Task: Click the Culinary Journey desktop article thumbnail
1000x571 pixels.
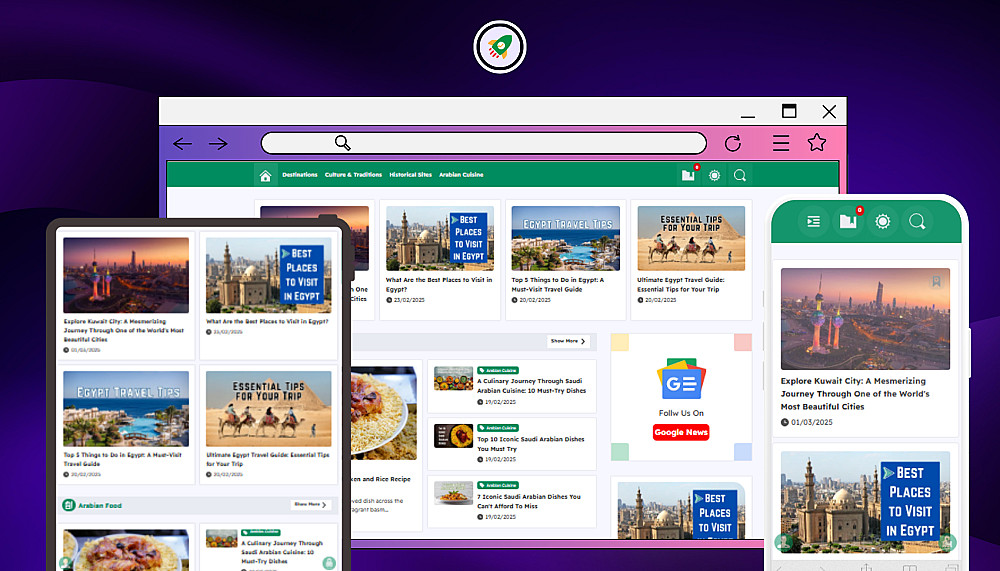Action: click(x=453, y=378)
